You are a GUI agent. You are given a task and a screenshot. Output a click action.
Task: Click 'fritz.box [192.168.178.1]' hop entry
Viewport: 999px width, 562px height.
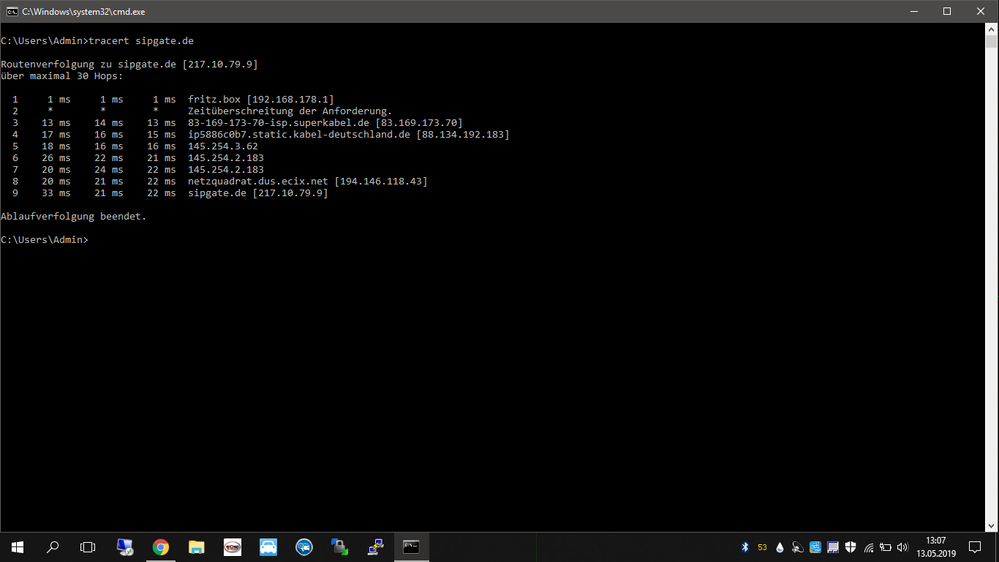tap(261, 99)
